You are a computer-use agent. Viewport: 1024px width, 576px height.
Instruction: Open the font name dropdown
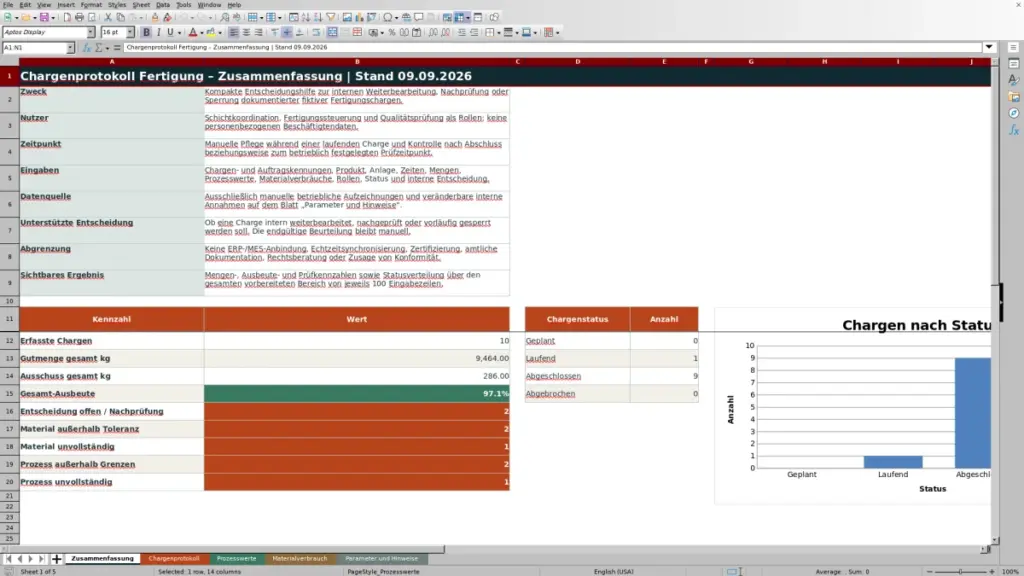[x=91, y=32]
